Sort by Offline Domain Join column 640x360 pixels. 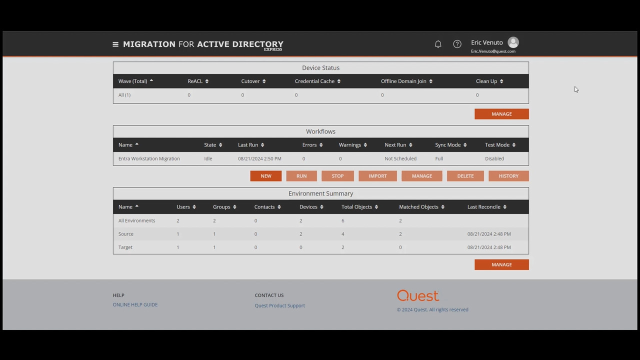(x=407, y=81)
